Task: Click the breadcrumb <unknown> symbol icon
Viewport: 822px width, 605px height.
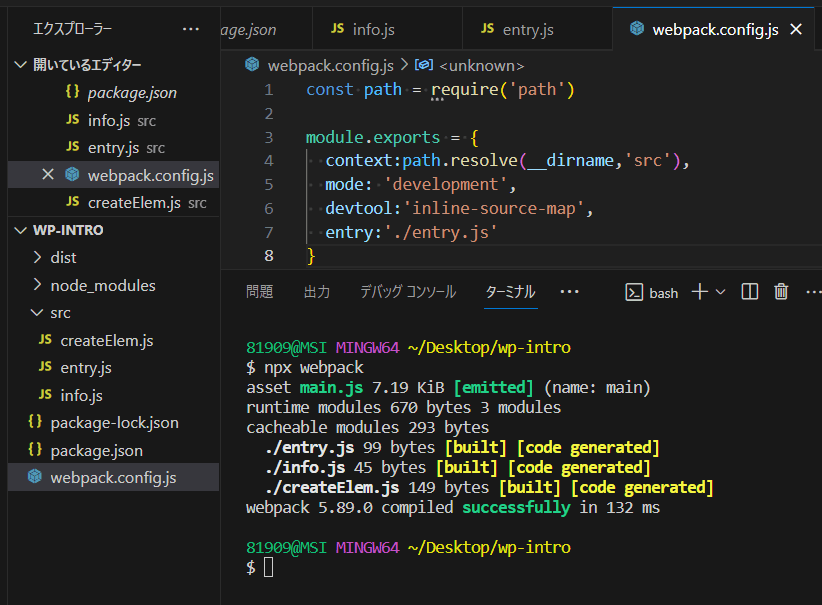Action: [424, 65]
